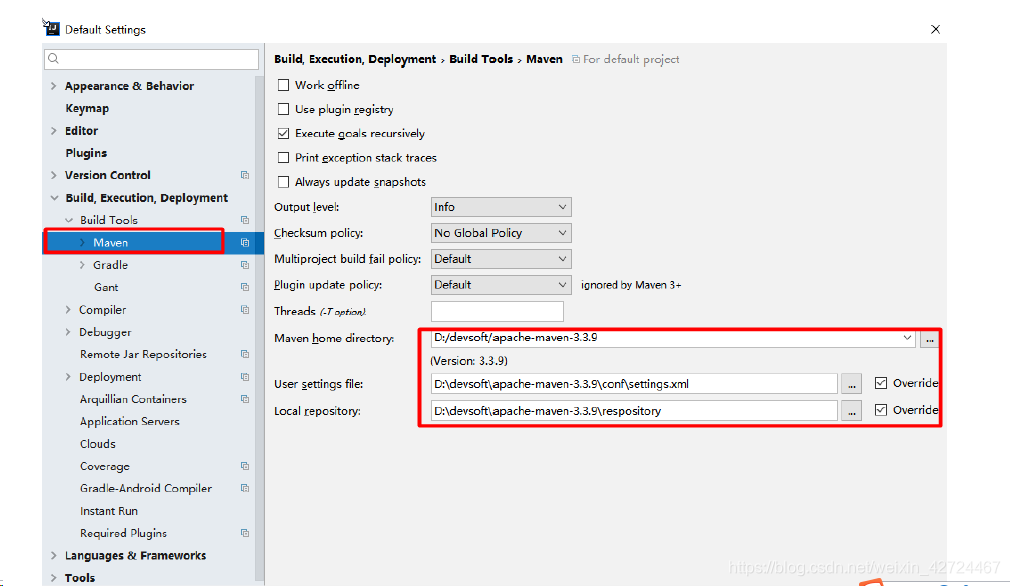1010x586 pixels.
Task: Select Gant under Build Tools
Action: [106, 287]
